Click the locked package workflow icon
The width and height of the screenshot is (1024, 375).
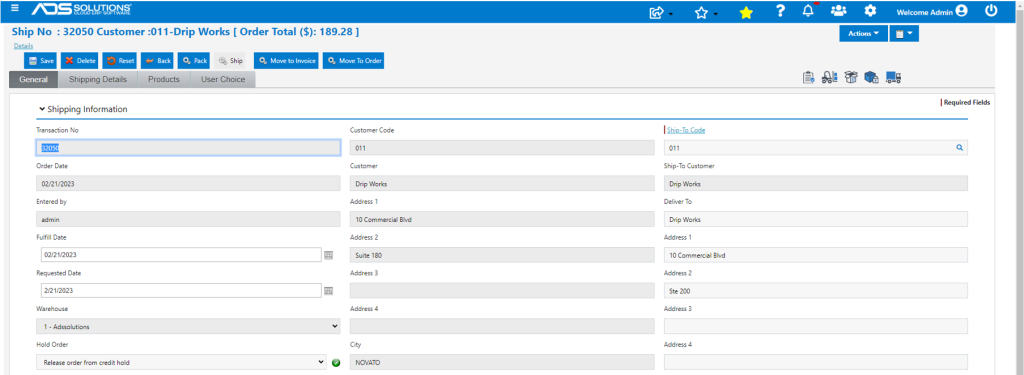pos(871,77)
